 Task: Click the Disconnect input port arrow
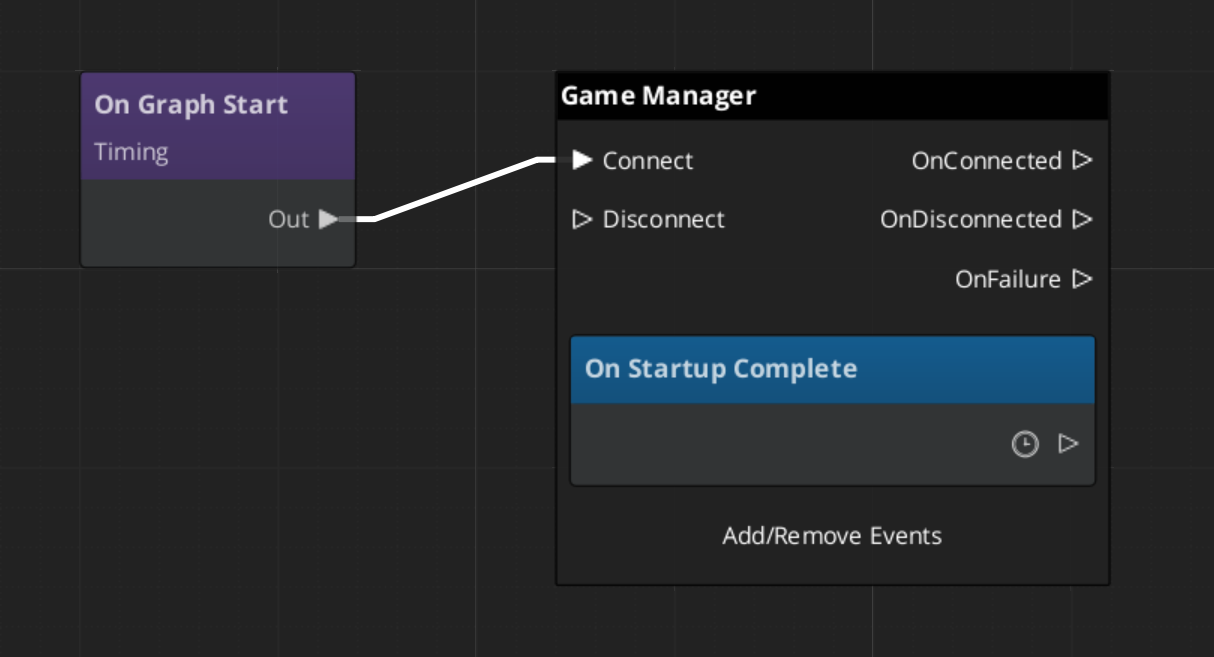(582, 219)
